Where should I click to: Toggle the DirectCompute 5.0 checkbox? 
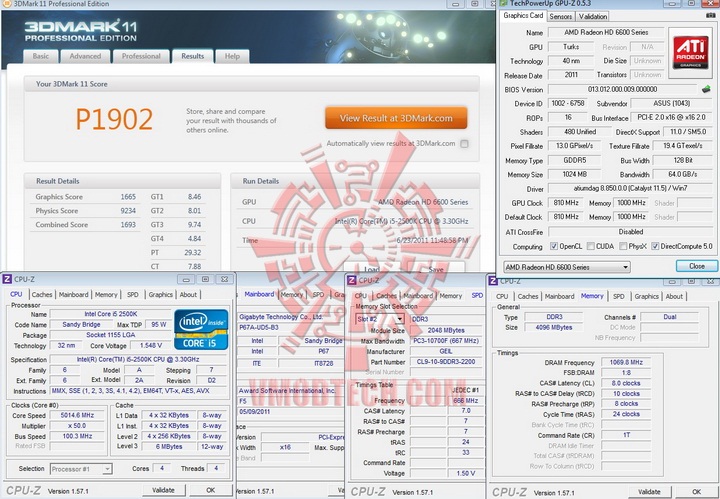[655, 247]
